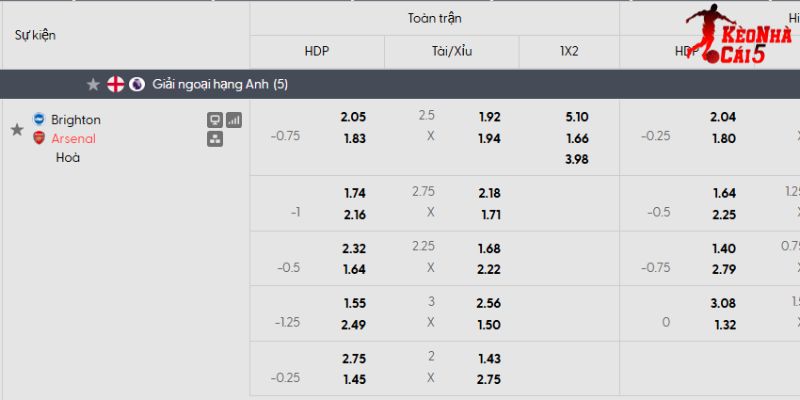Open the live stream monitor icon
The image size is (800, 400).
tap(214, 120)
